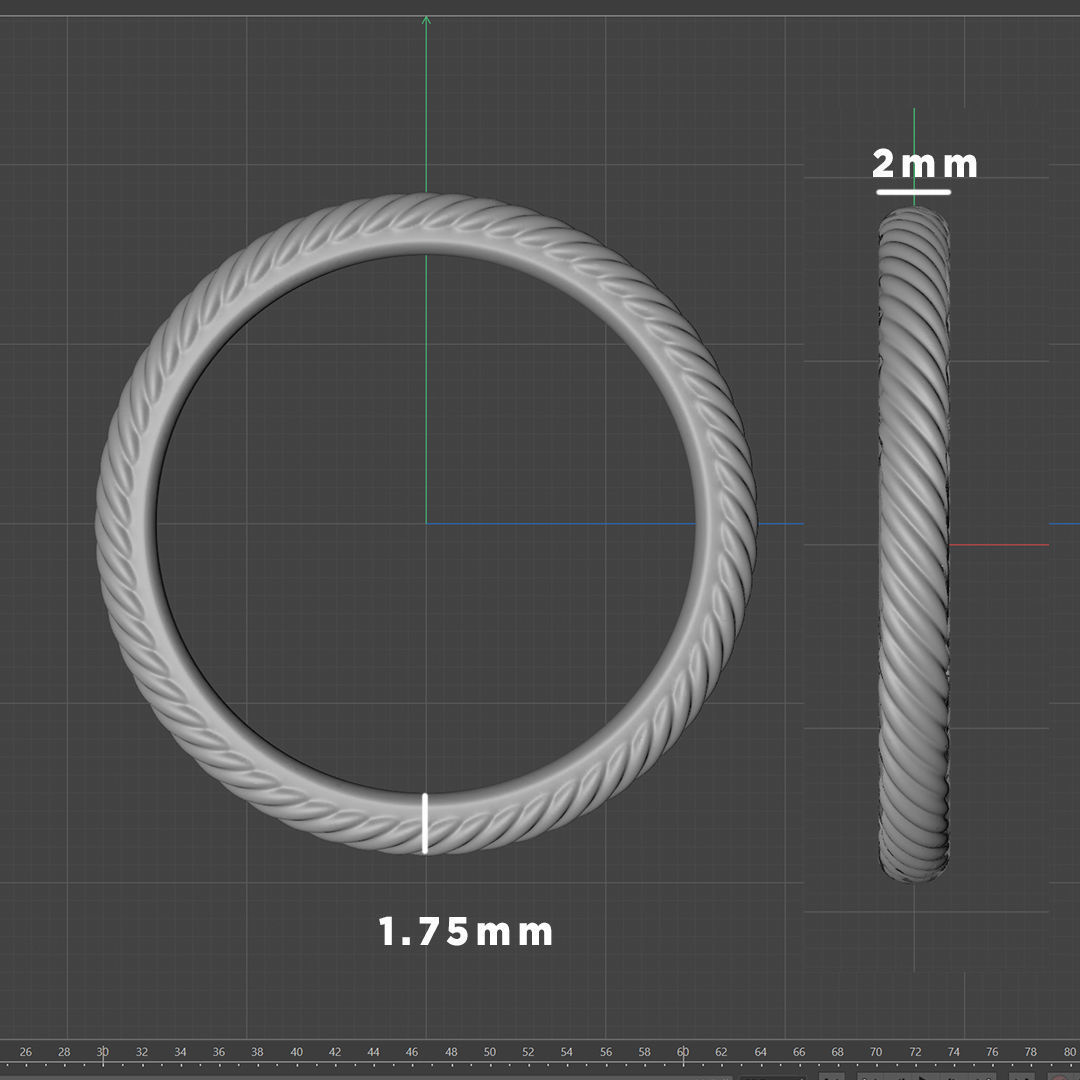
Task: Place the playhead at frame 48
Action: point(451,1052)
